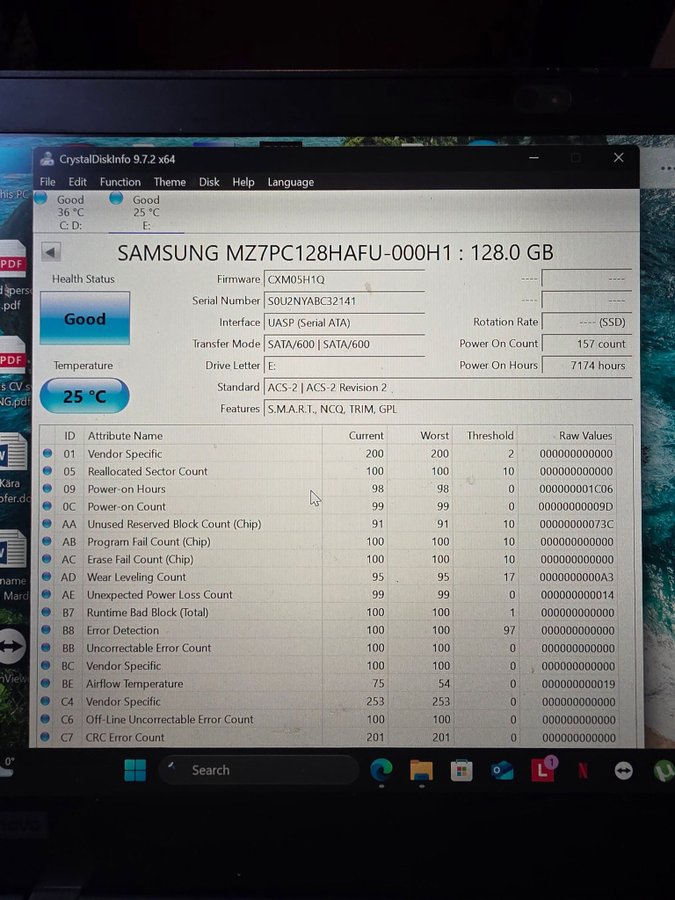Image resolution: width=675 pixels, height=900 pixels.
Task: Click the taskbar Search box
Action: (257, 770)
